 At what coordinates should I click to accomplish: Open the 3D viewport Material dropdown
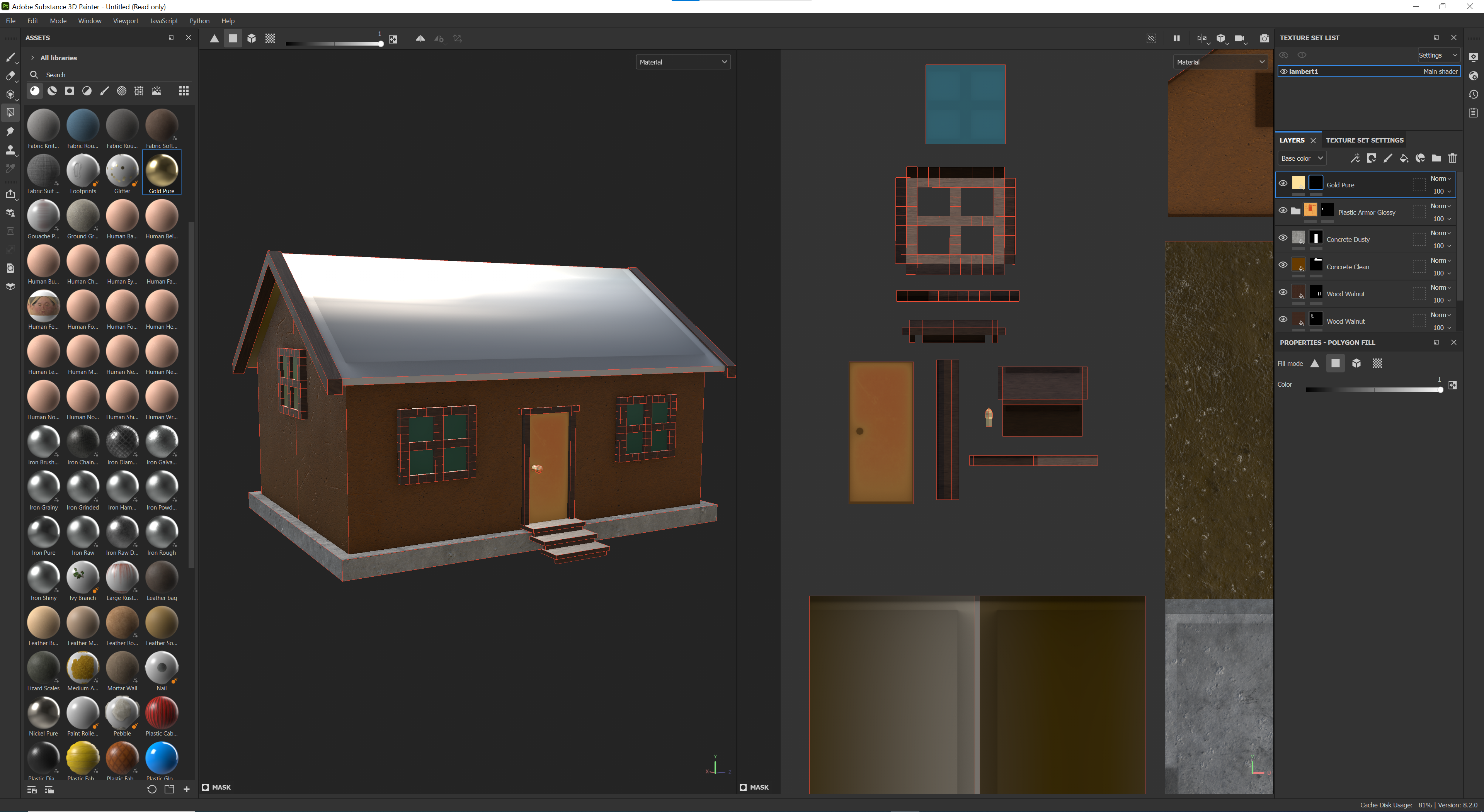[x=682, y=62]
